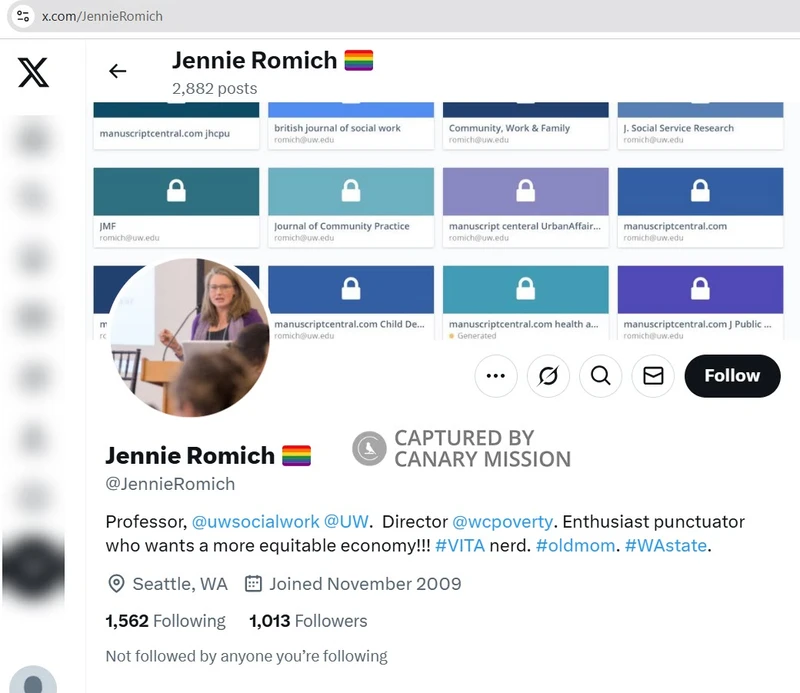800x693 pixels.
Task: View the 1,562 Following list
Action: (165, 621)
